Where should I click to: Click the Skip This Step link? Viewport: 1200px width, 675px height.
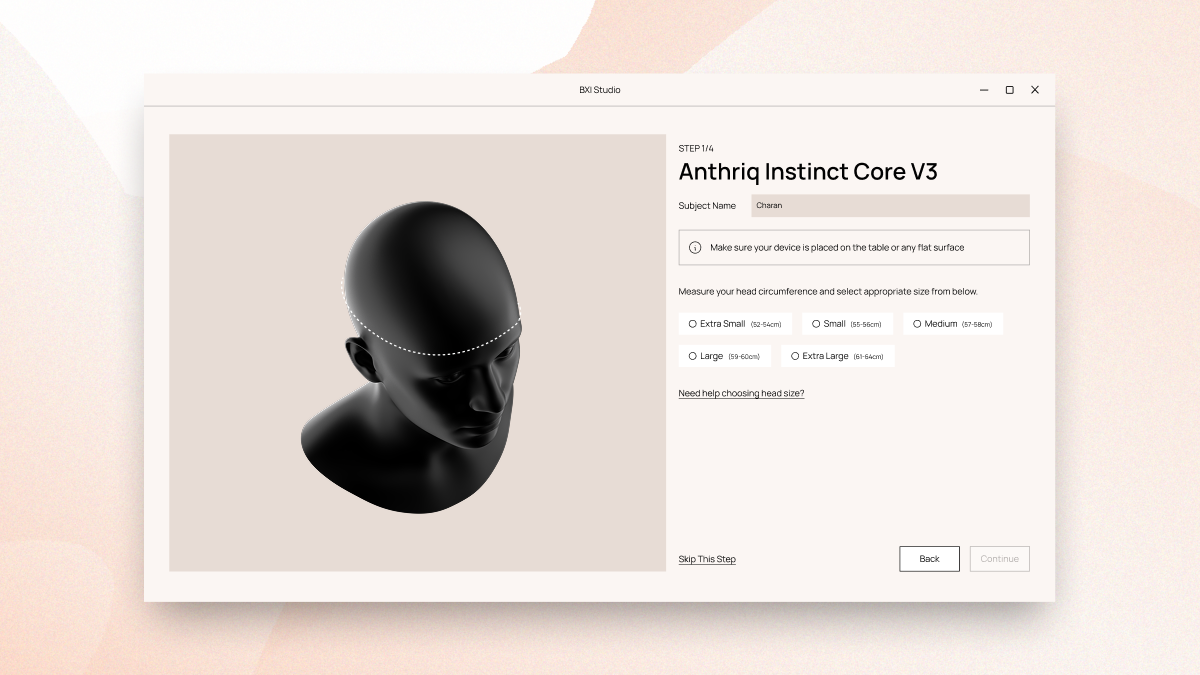coord(707,559)
